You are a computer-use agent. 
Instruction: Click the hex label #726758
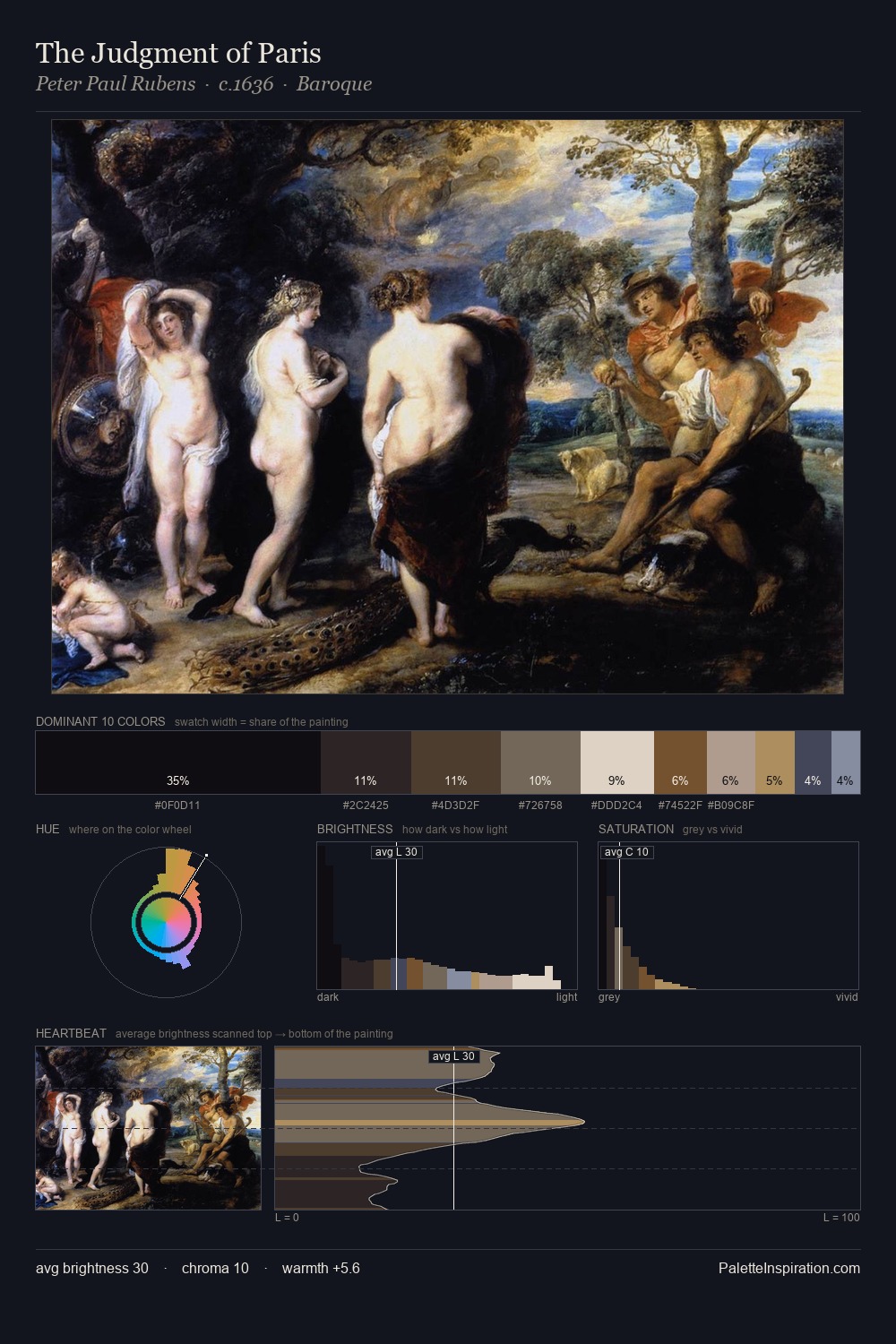[540, 806]
